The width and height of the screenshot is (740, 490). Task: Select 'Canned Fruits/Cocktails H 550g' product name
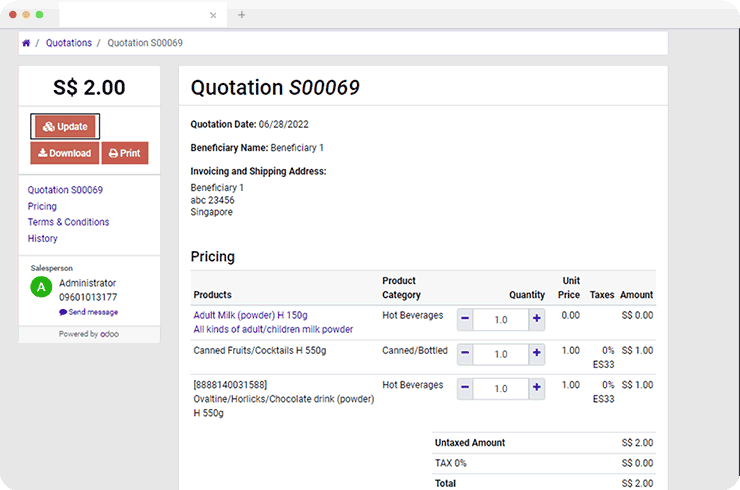pos(260,350)
